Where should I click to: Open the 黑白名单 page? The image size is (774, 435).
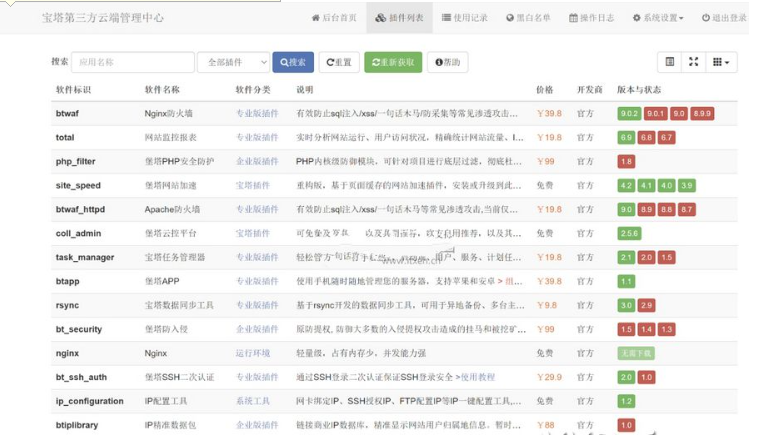click(x=528, y=18)
